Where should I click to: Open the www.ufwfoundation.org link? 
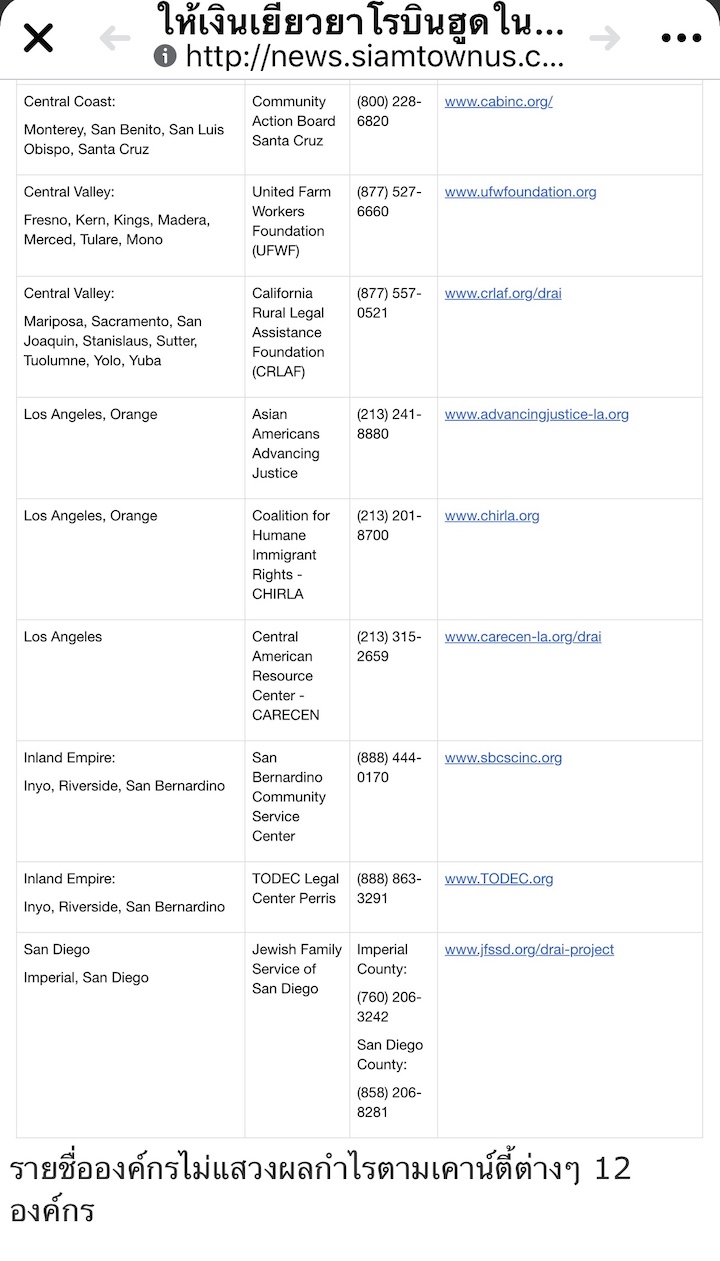[x=520, y=192]
